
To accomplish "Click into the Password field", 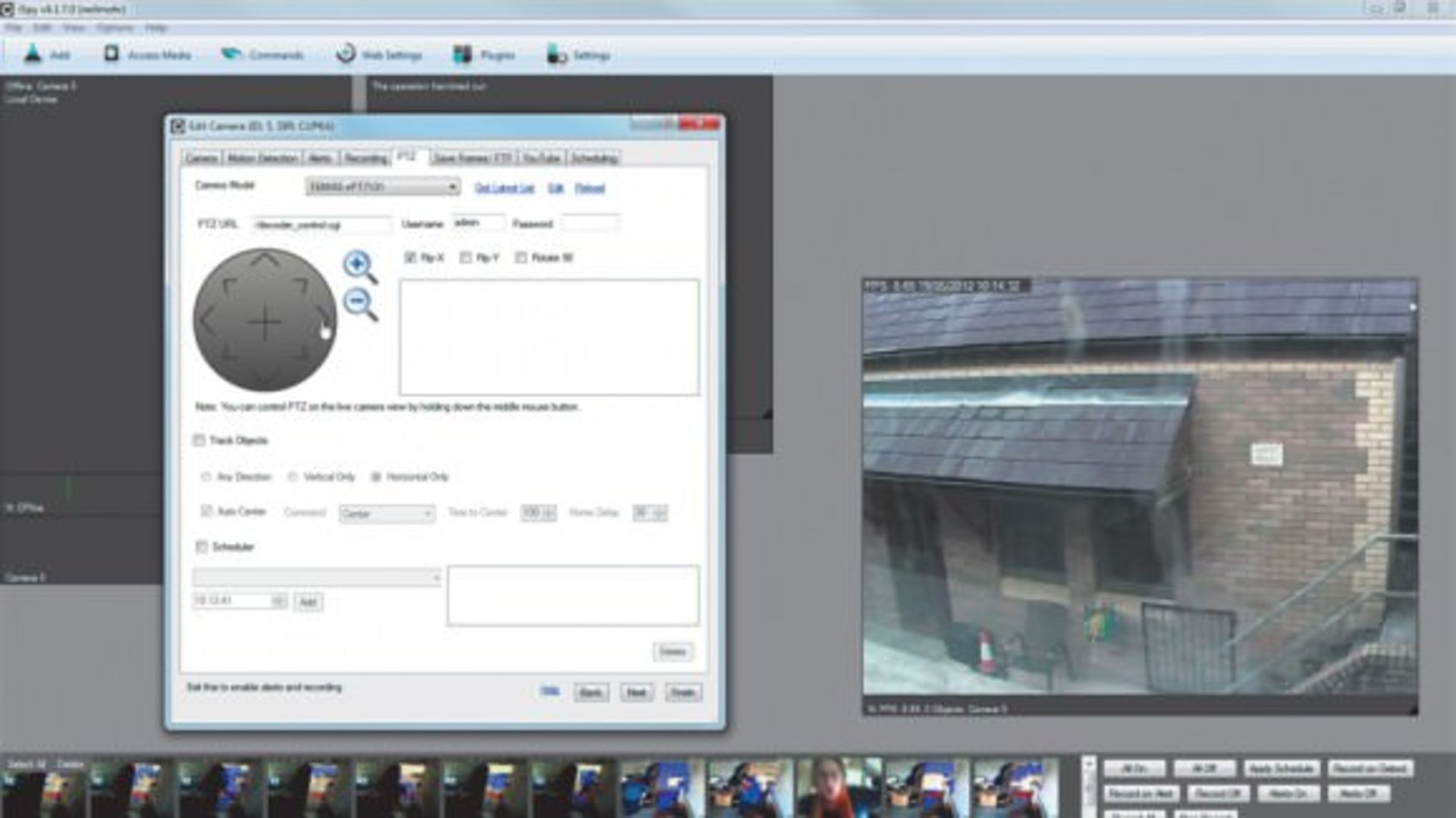I will pos(590,223).
